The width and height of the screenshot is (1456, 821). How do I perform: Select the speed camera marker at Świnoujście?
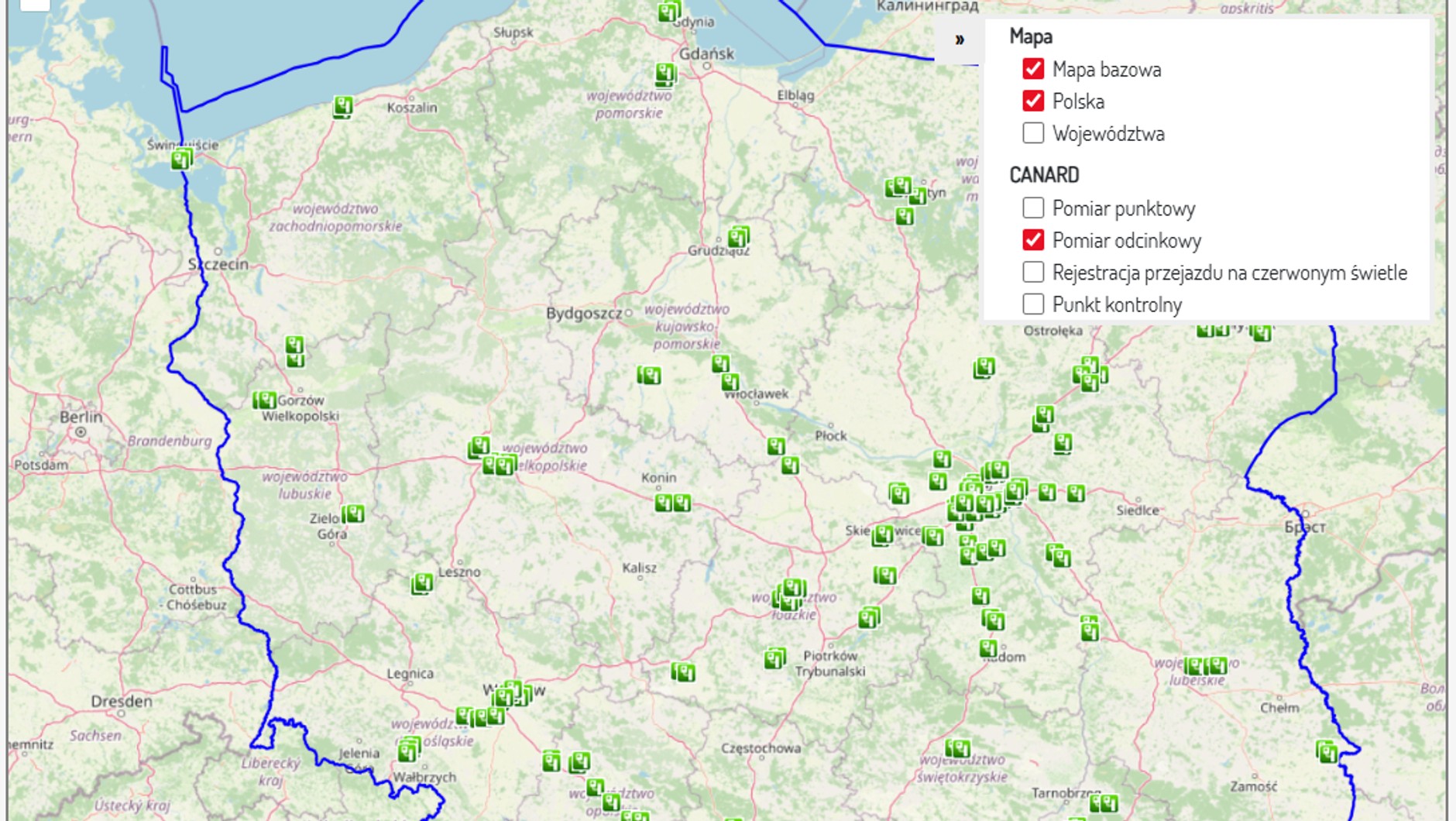coord(180,160)
